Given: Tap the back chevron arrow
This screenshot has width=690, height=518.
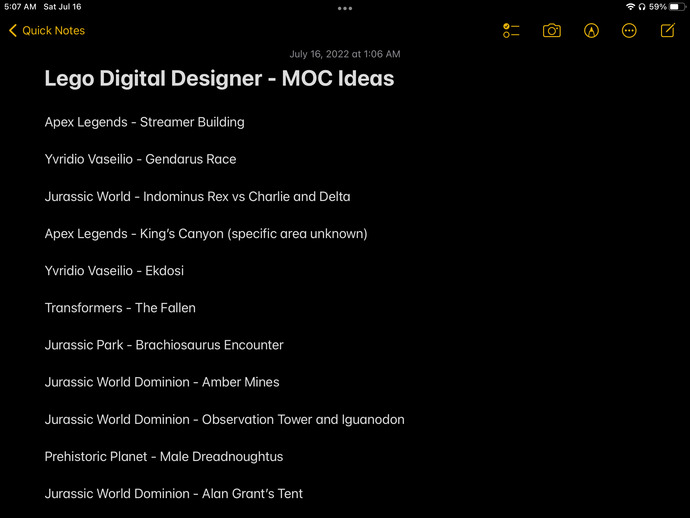Looking at the screenshot, I should coord(13,30).
